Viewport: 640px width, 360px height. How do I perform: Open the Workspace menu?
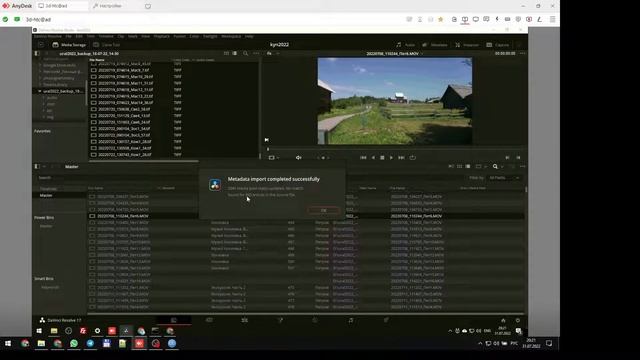tap(231, 36)
